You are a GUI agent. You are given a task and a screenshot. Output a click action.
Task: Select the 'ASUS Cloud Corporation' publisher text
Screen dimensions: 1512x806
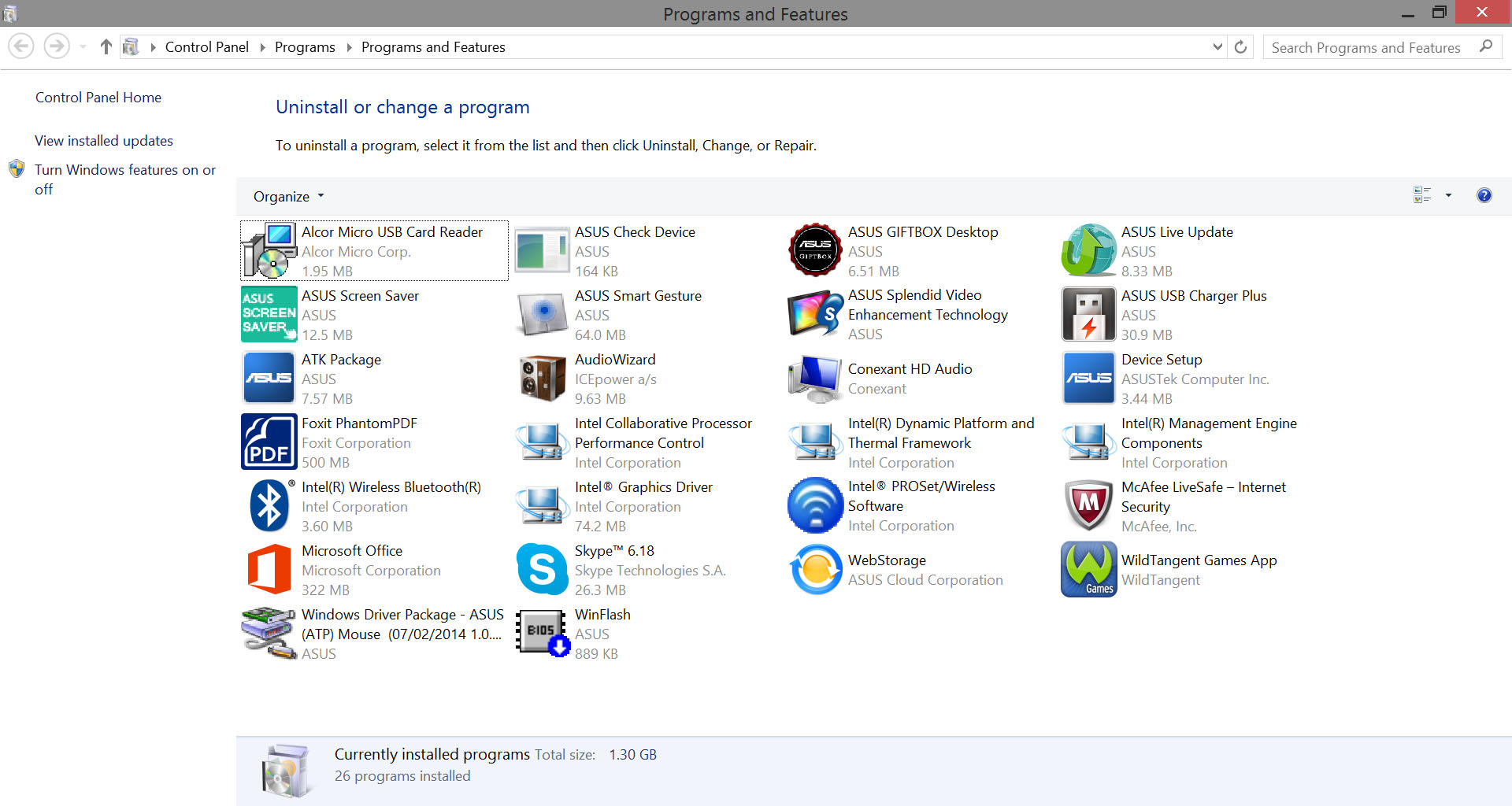pyautogui.click(x=925, y=580)
